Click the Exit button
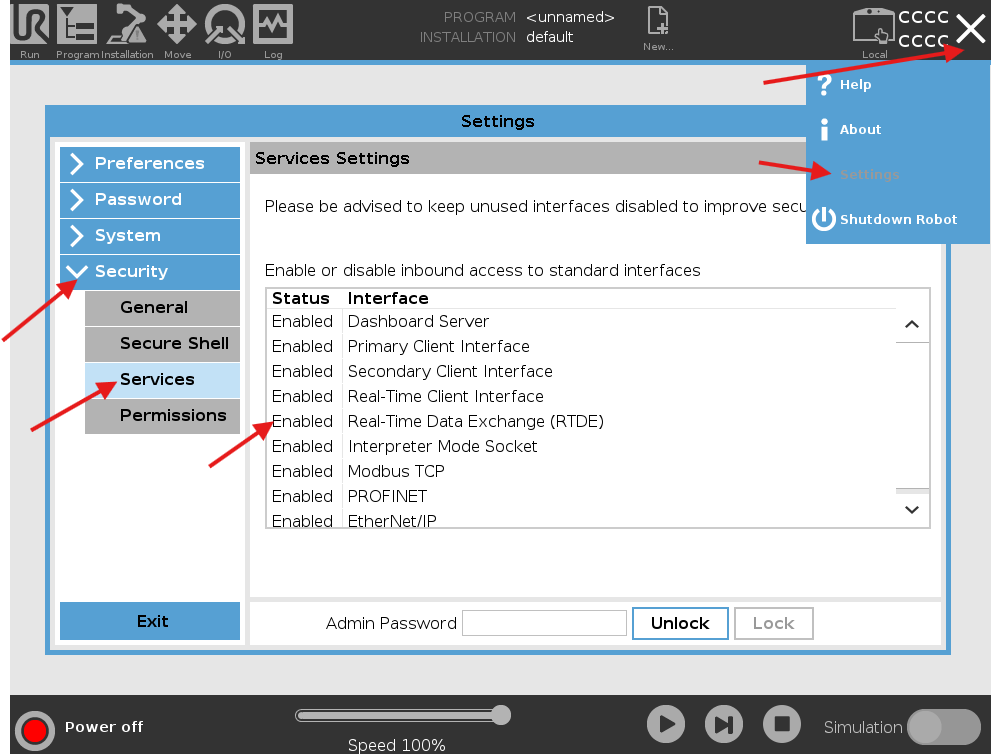991x754 pixels. click(x=150, y=621)
